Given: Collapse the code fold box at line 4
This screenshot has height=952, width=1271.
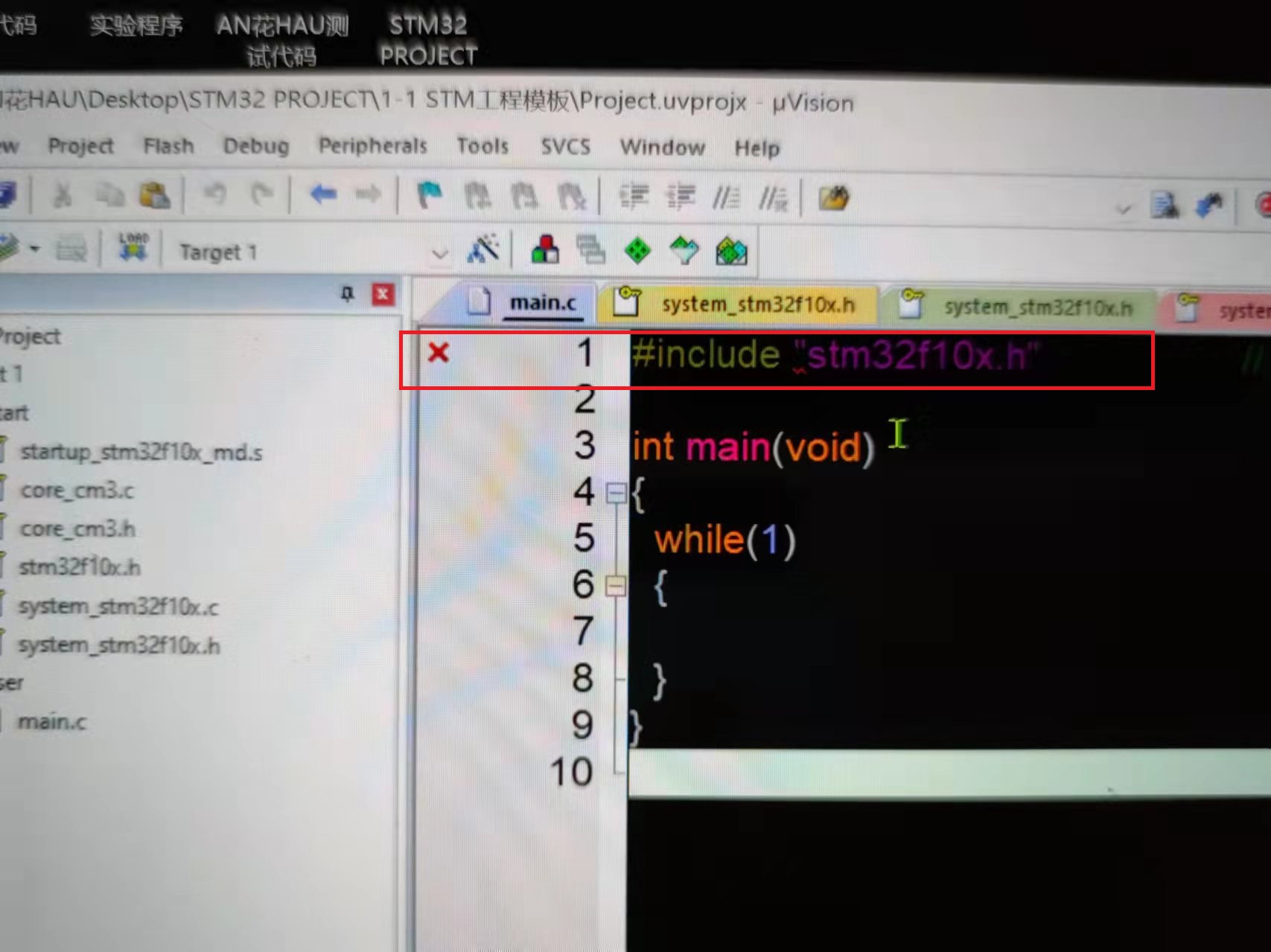Looking at the screenshot, I should coord(616,493).
